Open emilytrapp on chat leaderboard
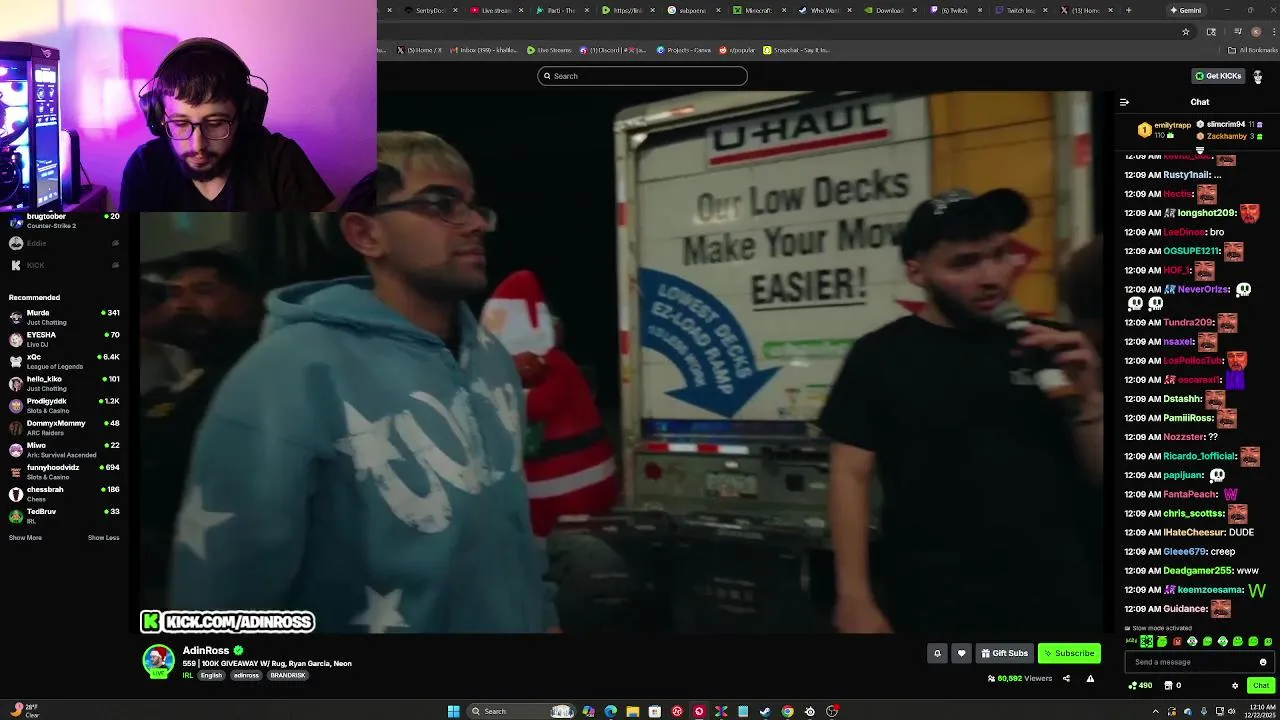This screenshot has height=720, width=1280. tap(1173, 125)
